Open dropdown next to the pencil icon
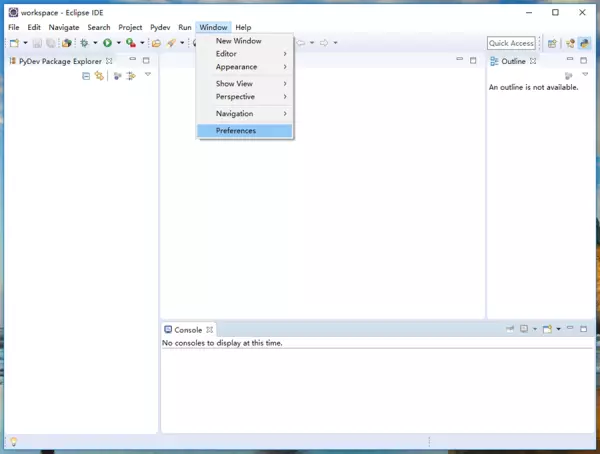The width and height of the screenshot is (600, 454). point(182,43)
